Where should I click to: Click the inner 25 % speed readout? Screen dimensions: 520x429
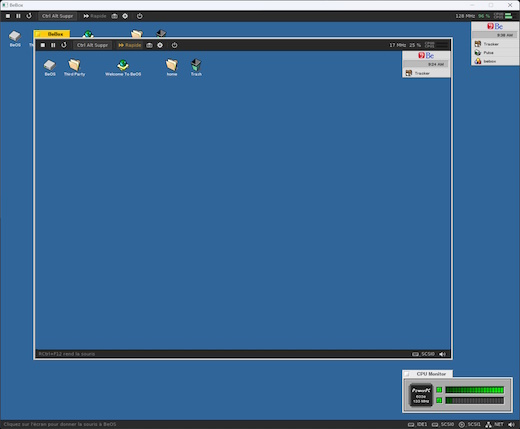[415, 45]
